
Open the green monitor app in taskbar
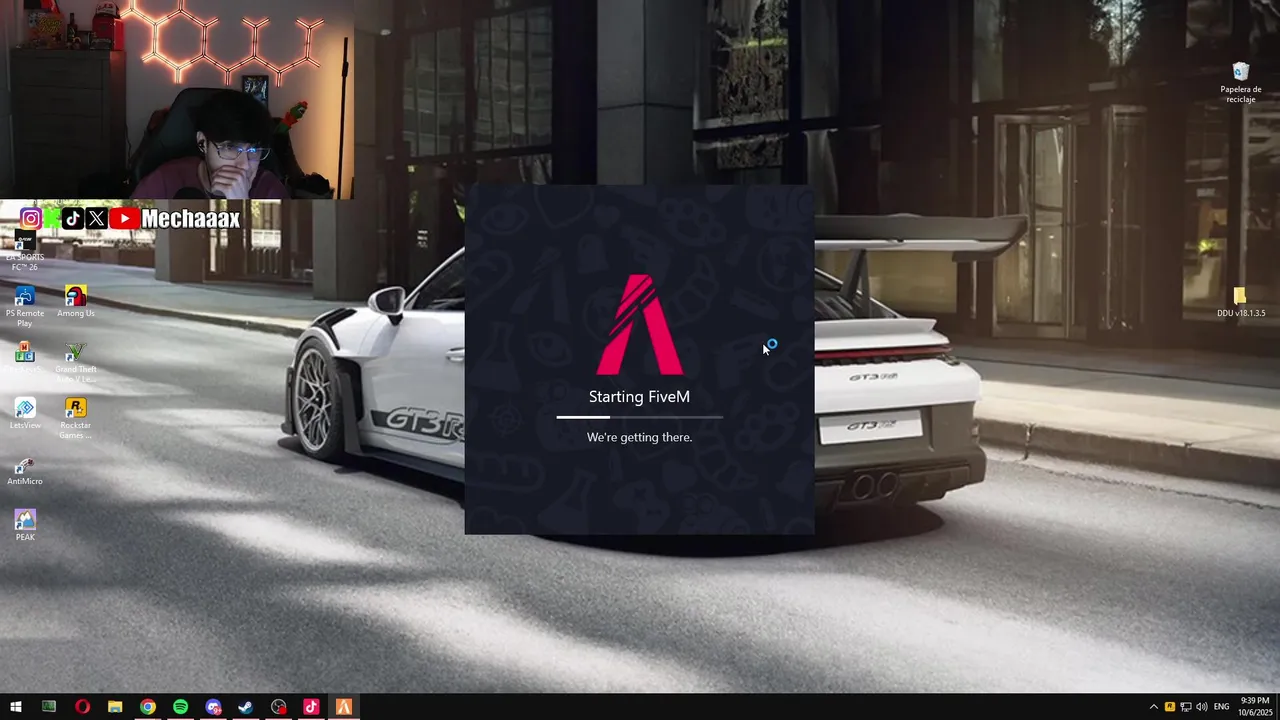(x=49, y=707)
